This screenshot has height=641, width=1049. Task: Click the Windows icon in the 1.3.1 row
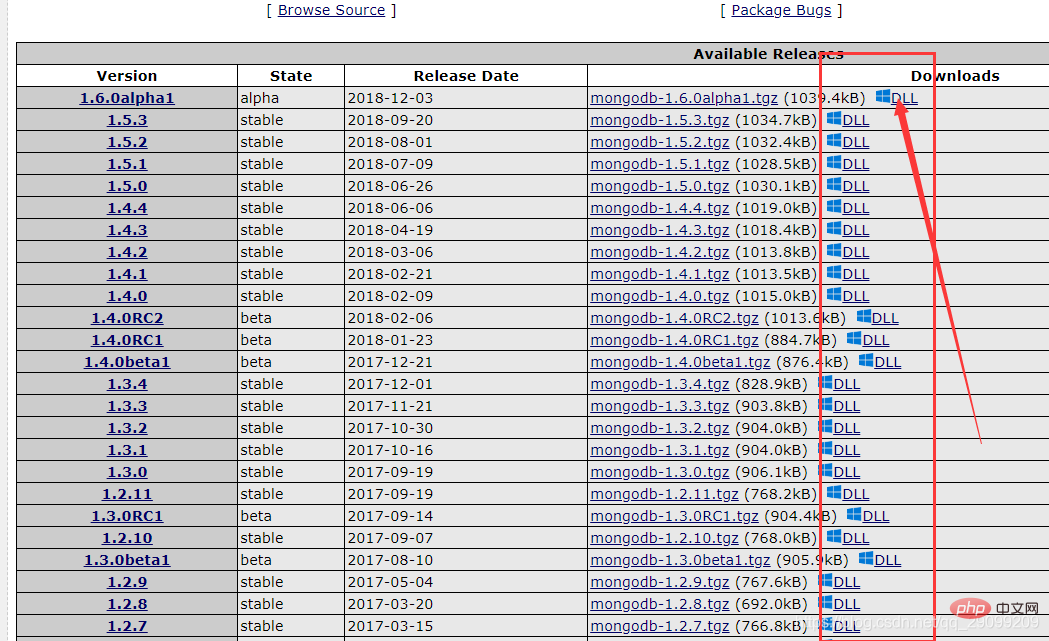click(826, 450)
